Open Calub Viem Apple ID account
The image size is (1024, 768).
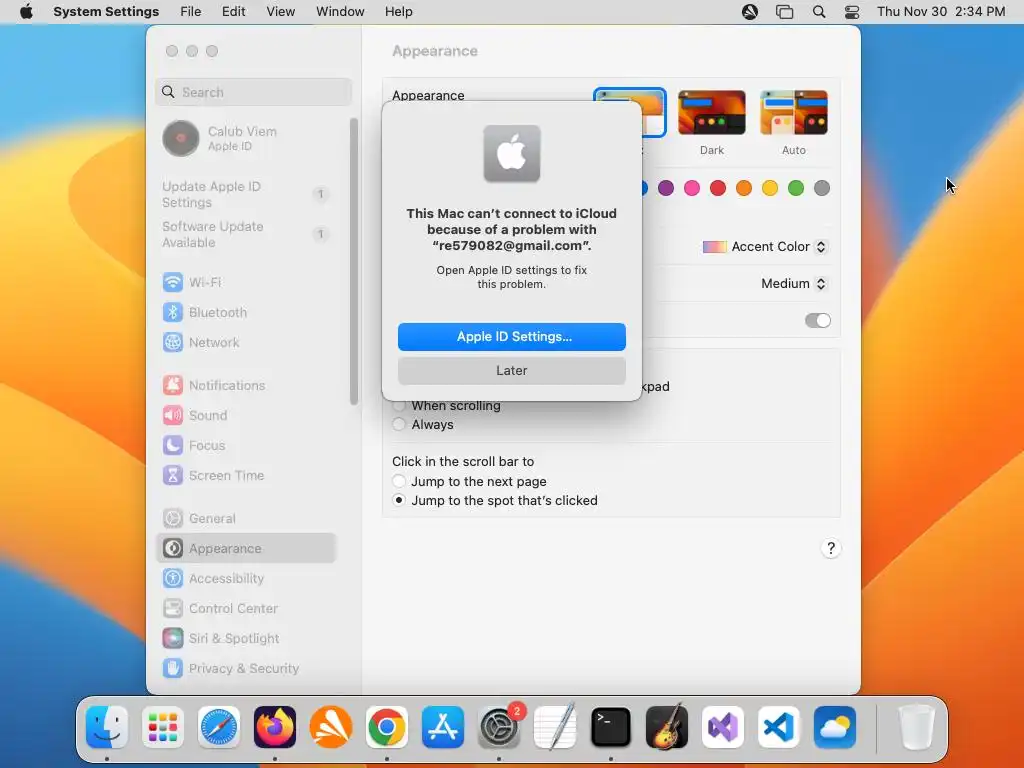pyautogui.click(x=246, y=138)
